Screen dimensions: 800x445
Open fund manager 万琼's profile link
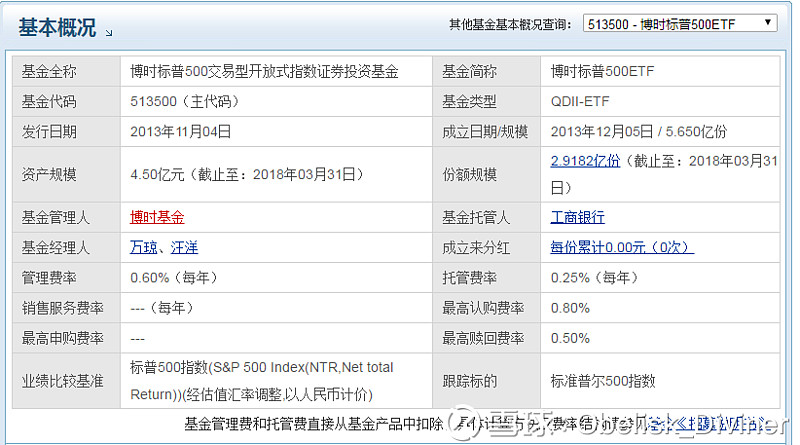143,248
